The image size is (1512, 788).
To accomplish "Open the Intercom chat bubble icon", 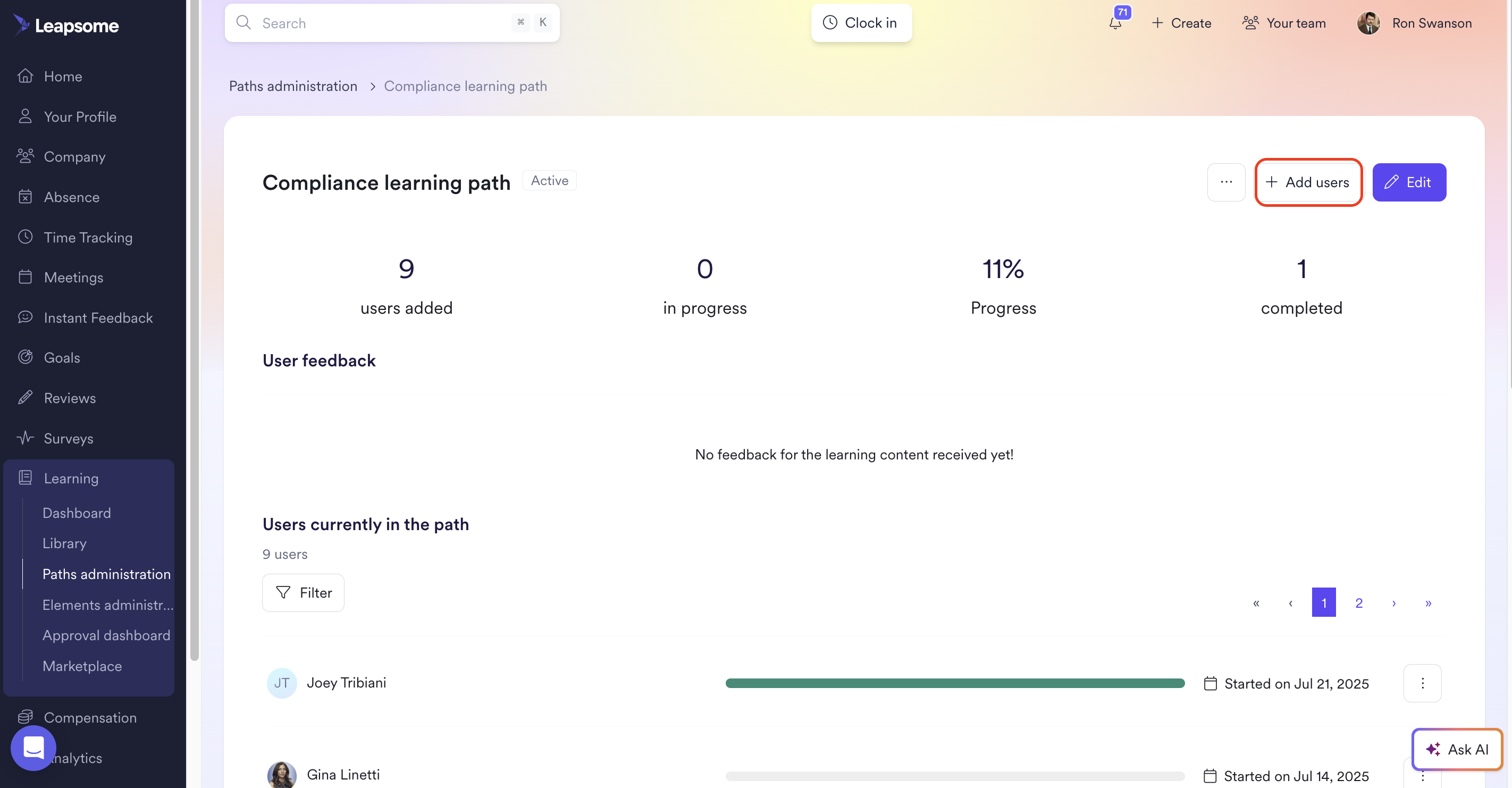I will click(33, 748).
